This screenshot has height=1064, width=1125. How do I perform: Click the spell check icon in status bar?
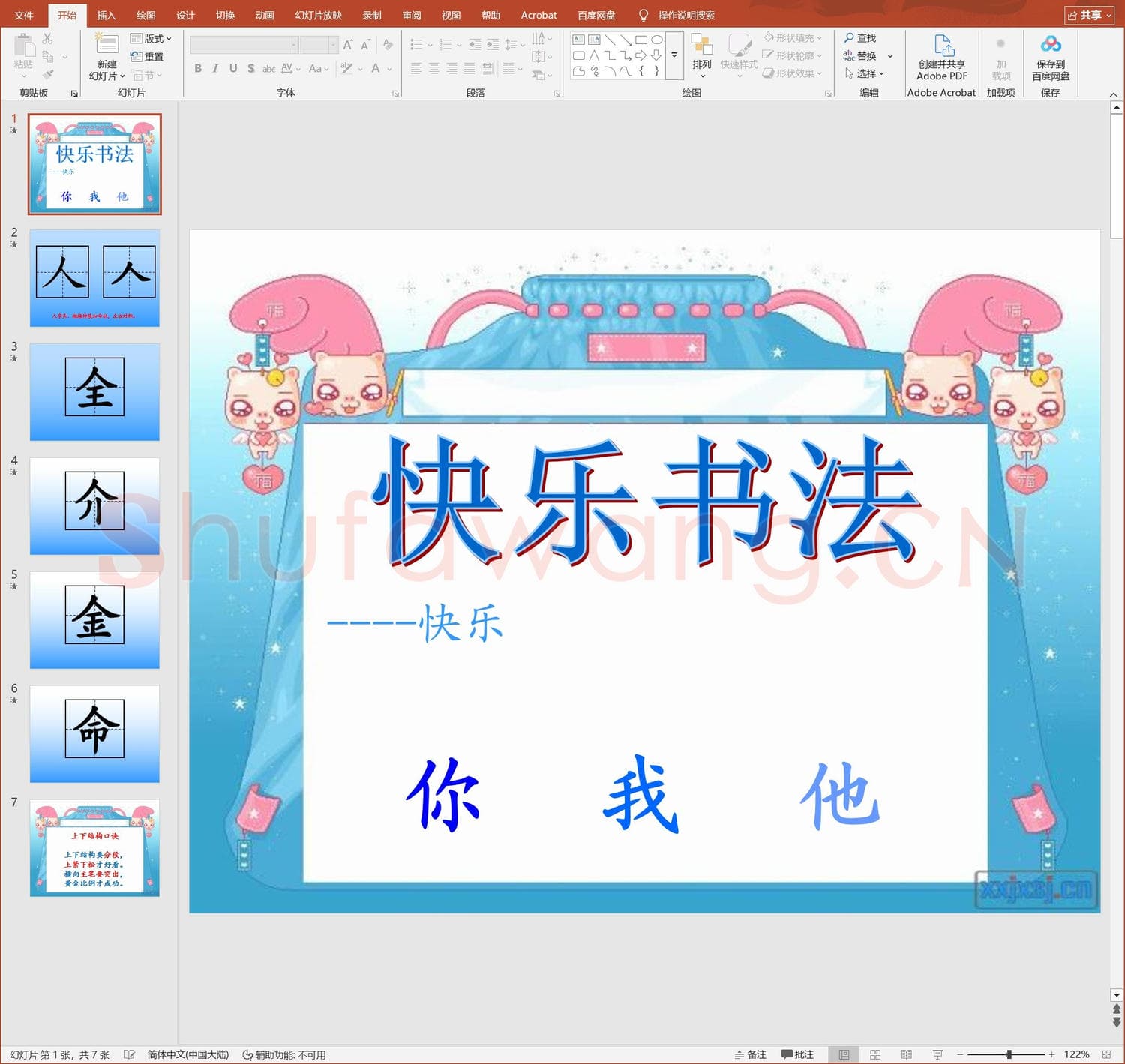129,1054
